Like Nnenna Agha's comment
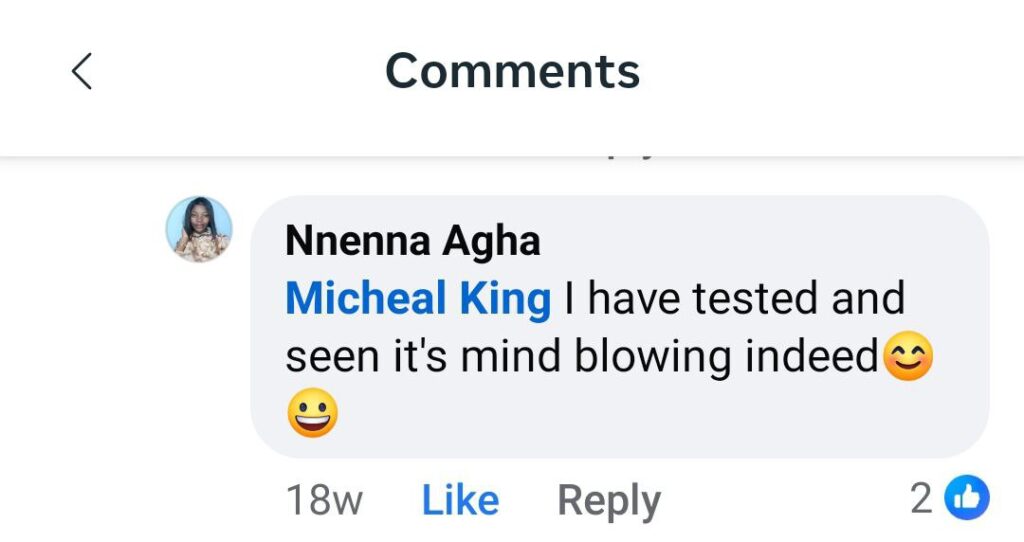The height and width of the screenshot is (542, 1024). pyautogui.click(x=460, y=500)
